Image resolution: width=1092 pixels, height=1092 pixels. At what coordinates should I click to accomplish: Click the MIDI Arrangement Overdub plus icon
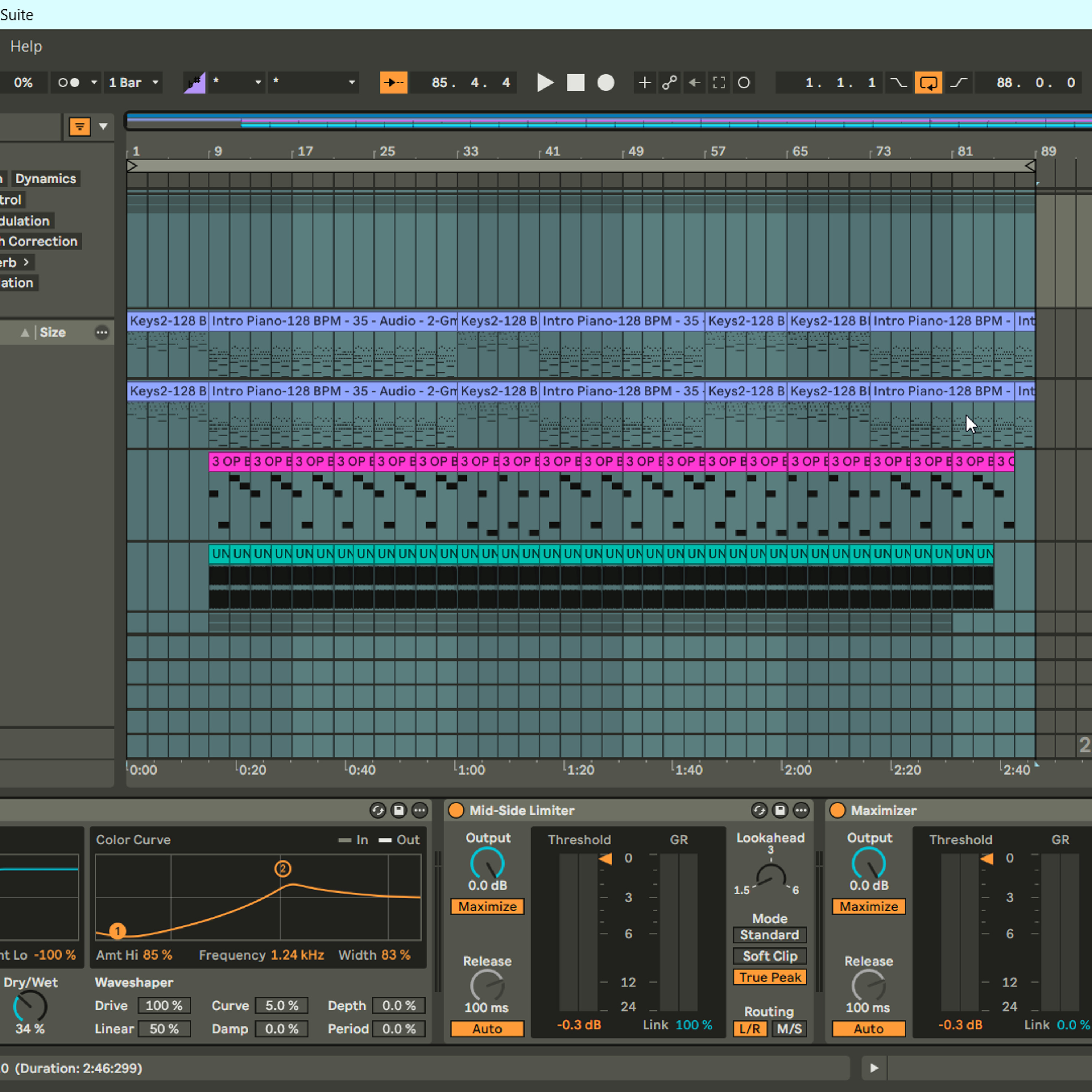click(644, 83)
